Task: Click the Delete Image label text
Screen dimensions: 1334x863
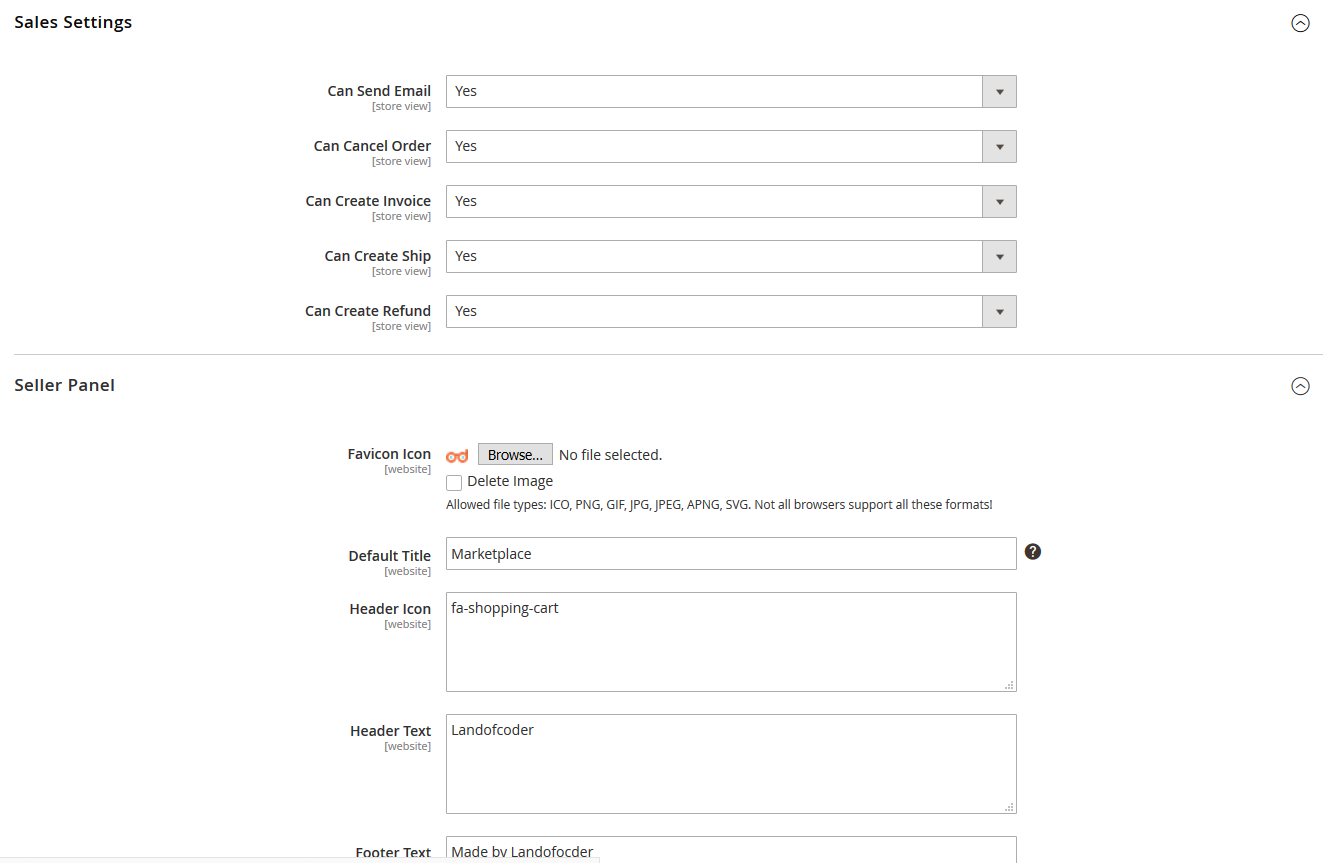Action: (x=510, y=481)
